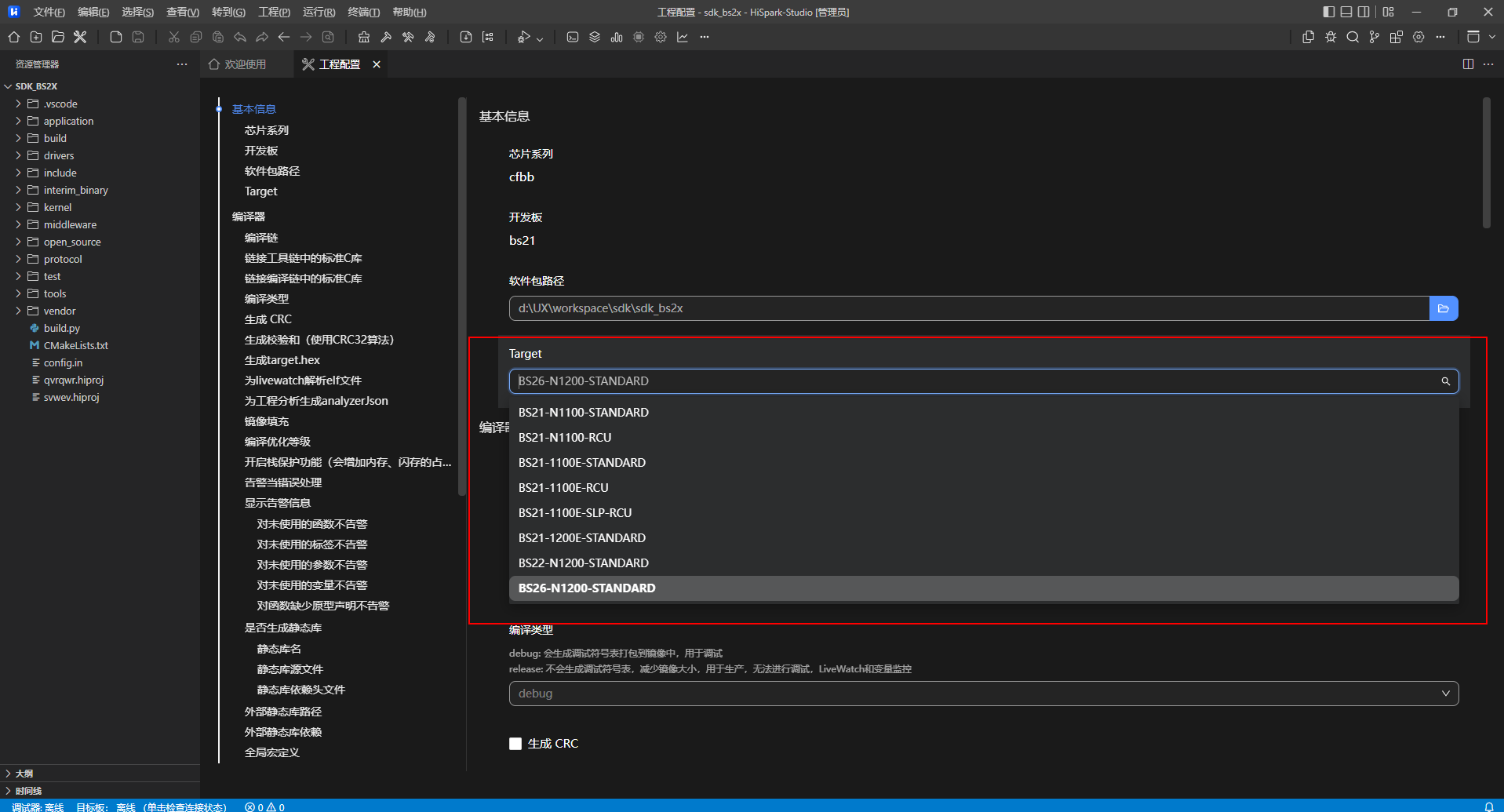Click the single hammer build icon
1504x812 pixels.
click(x=386, y=37)
